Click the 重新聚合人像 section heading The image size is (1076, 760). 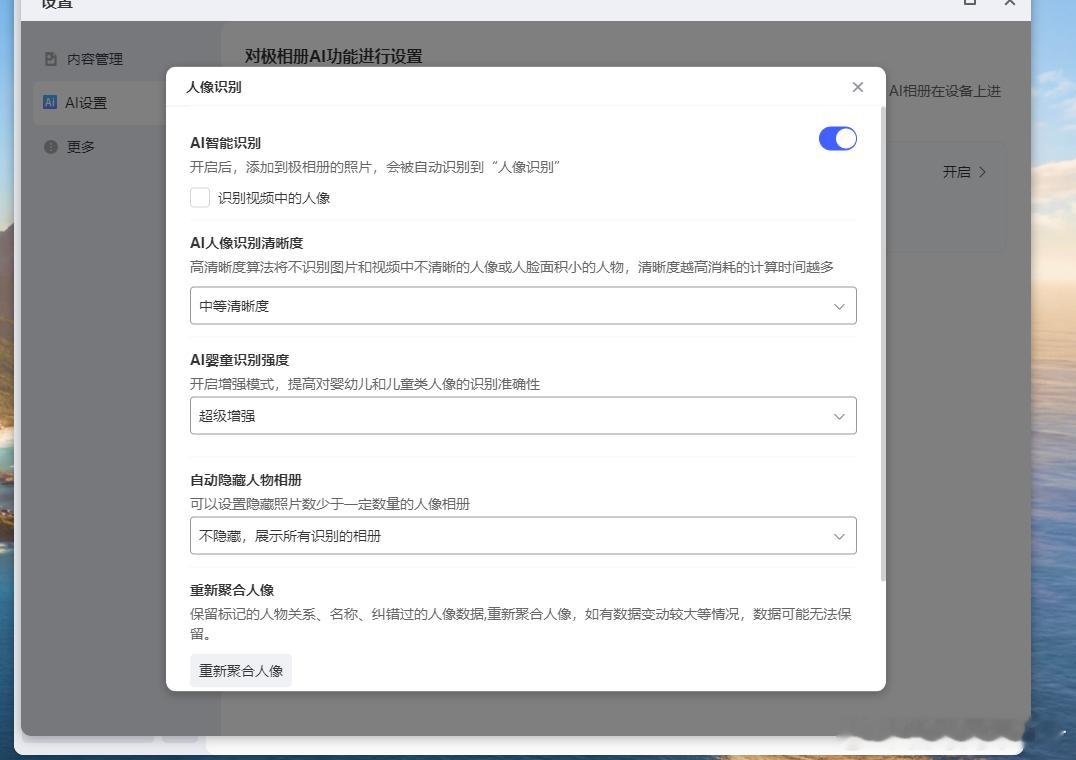(232, 590)
